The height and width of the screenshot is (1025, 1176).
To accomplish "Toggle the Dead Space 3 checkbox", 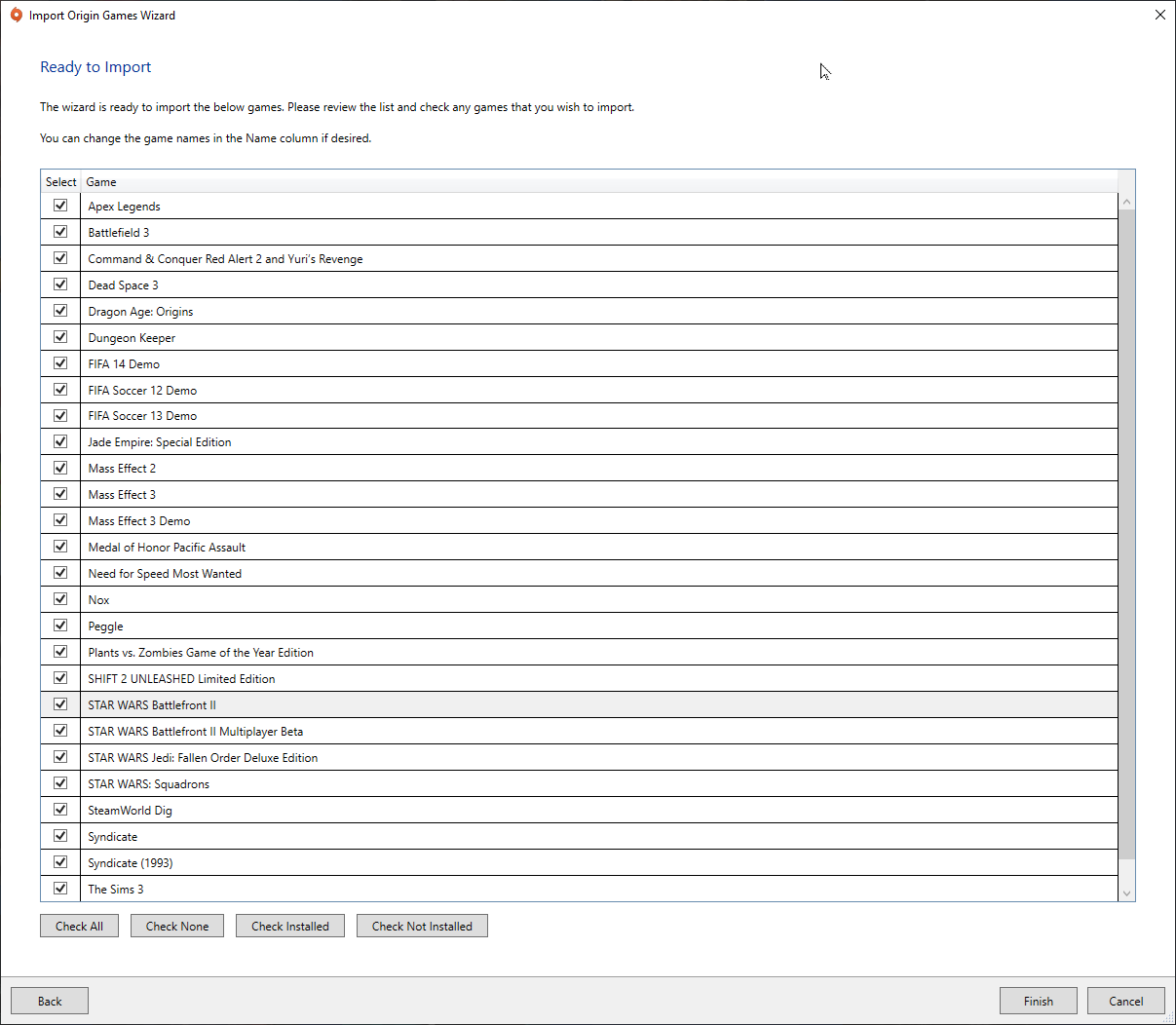I will click(60, 285).
